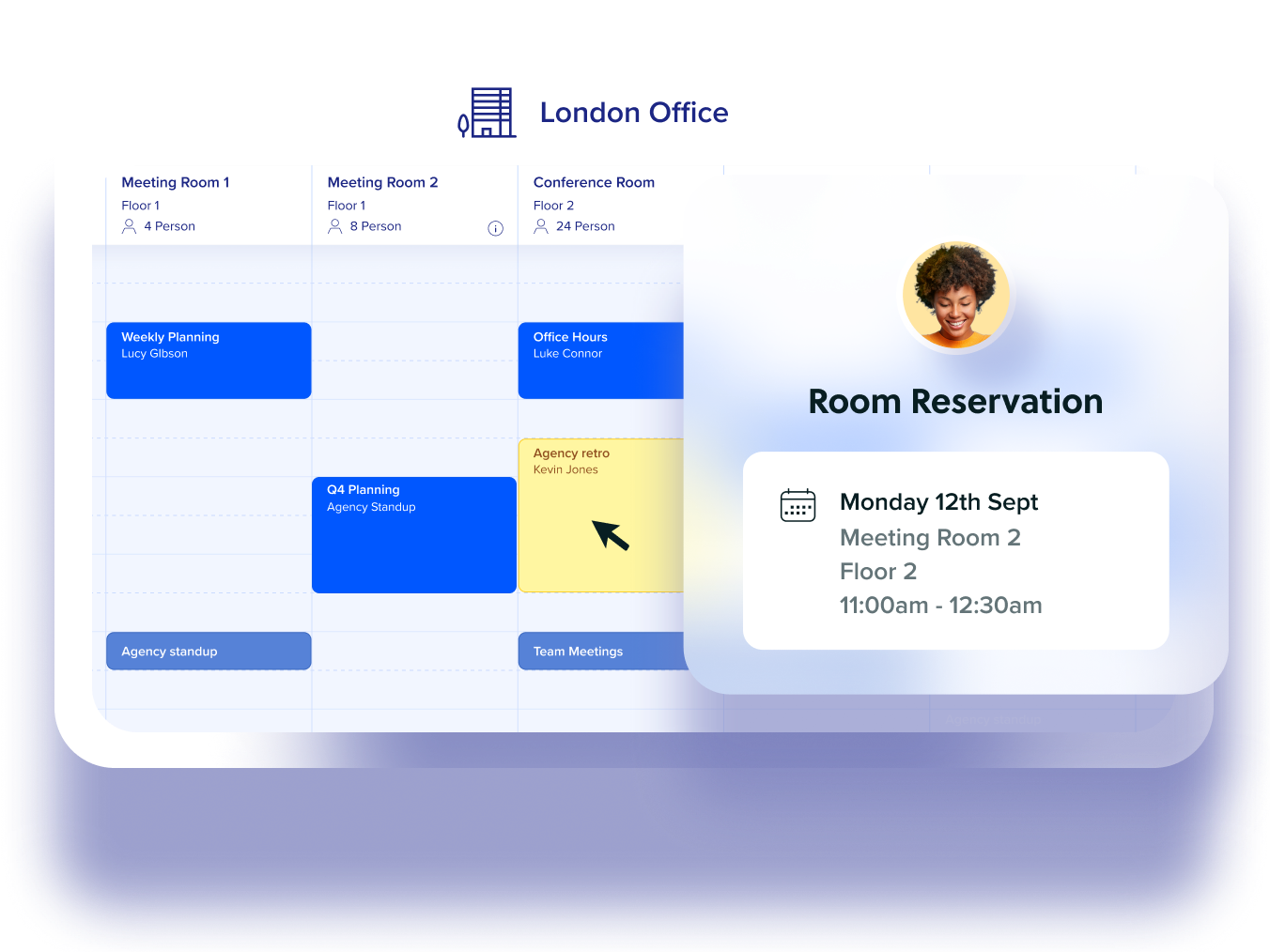Click the Kevin Jones organizer name
Viewport: 1270px width, 952px height.
(x=565, y=469)
